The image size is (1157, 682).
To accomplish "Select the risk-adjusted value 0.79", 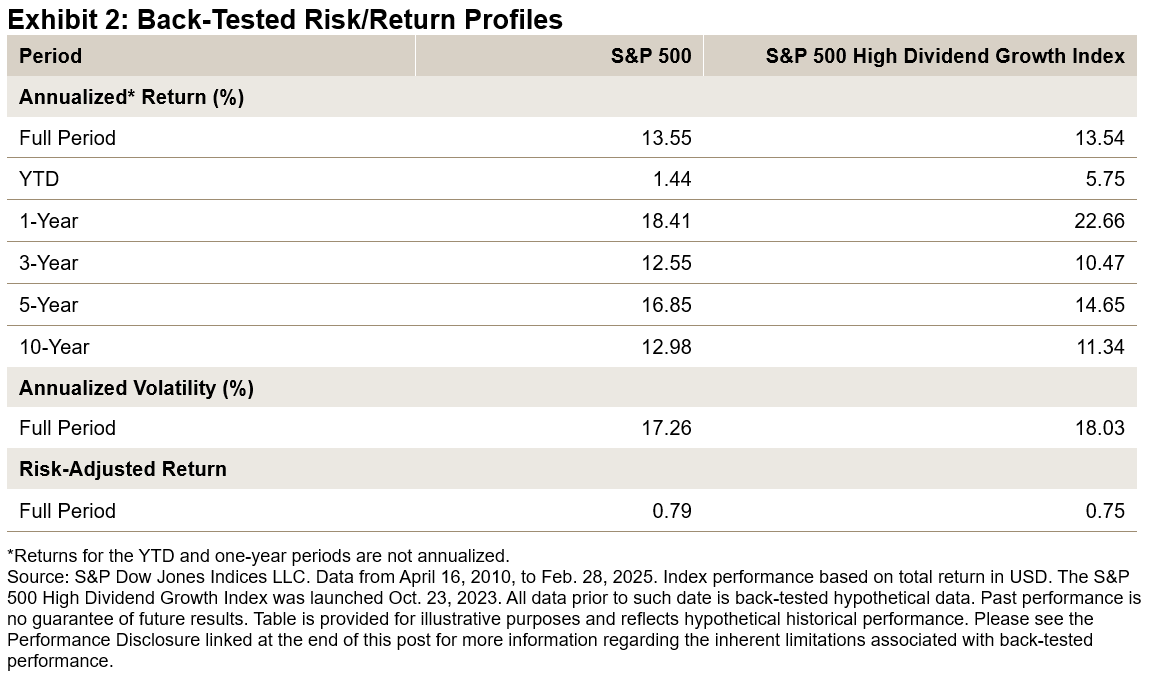I will point(672,511).
